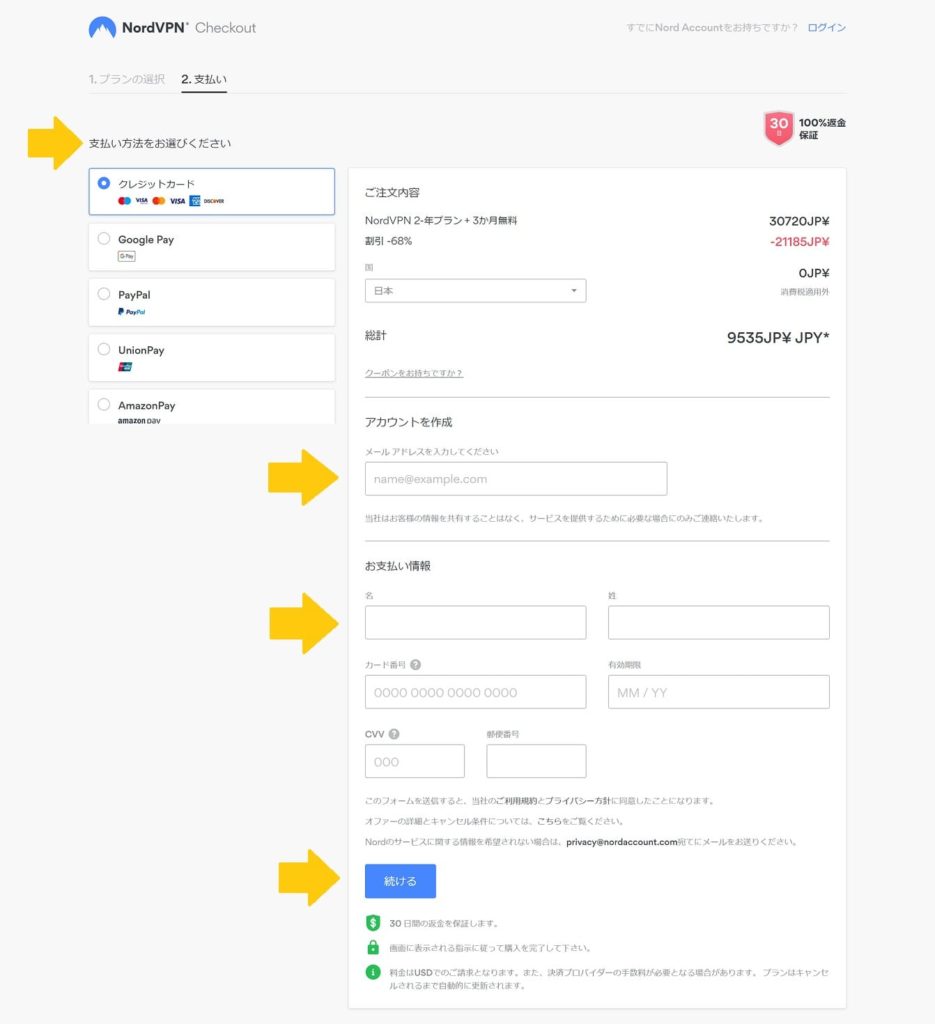Click the PayPal logo icon
The width and height of the screenshot is (935, 1024).
tap(132, 312)
